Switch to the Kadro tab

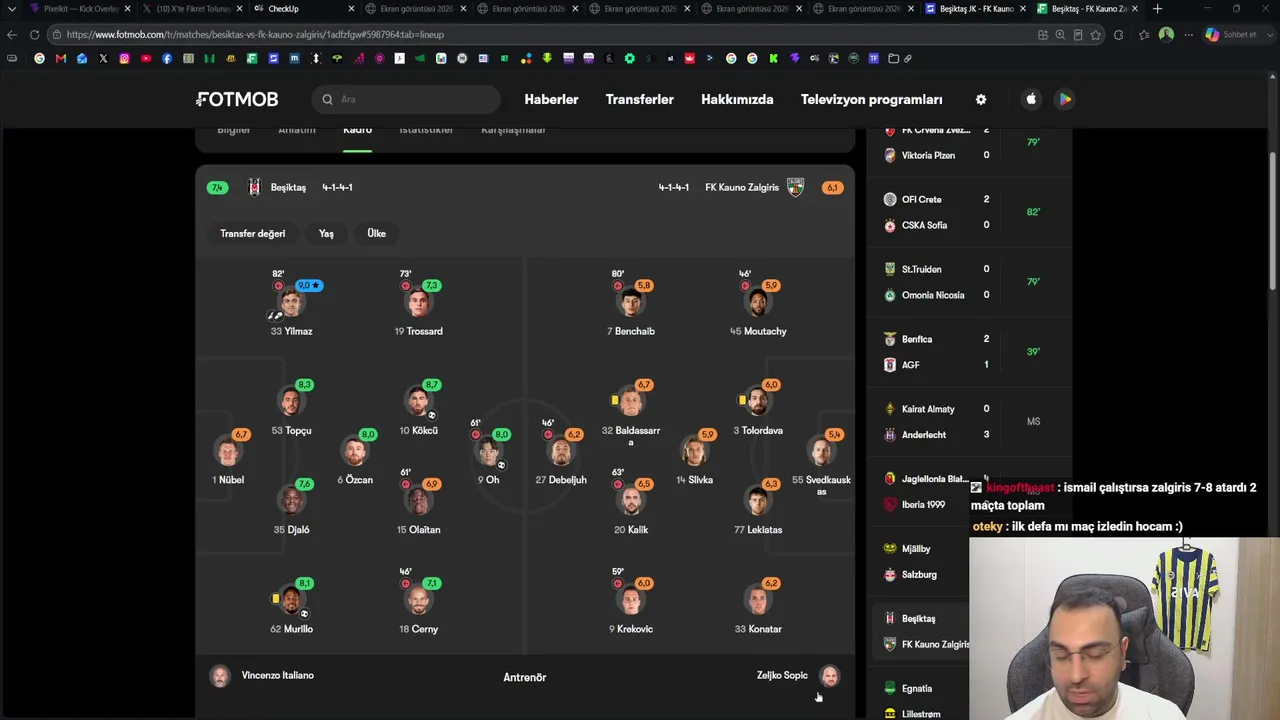(357, 131)
